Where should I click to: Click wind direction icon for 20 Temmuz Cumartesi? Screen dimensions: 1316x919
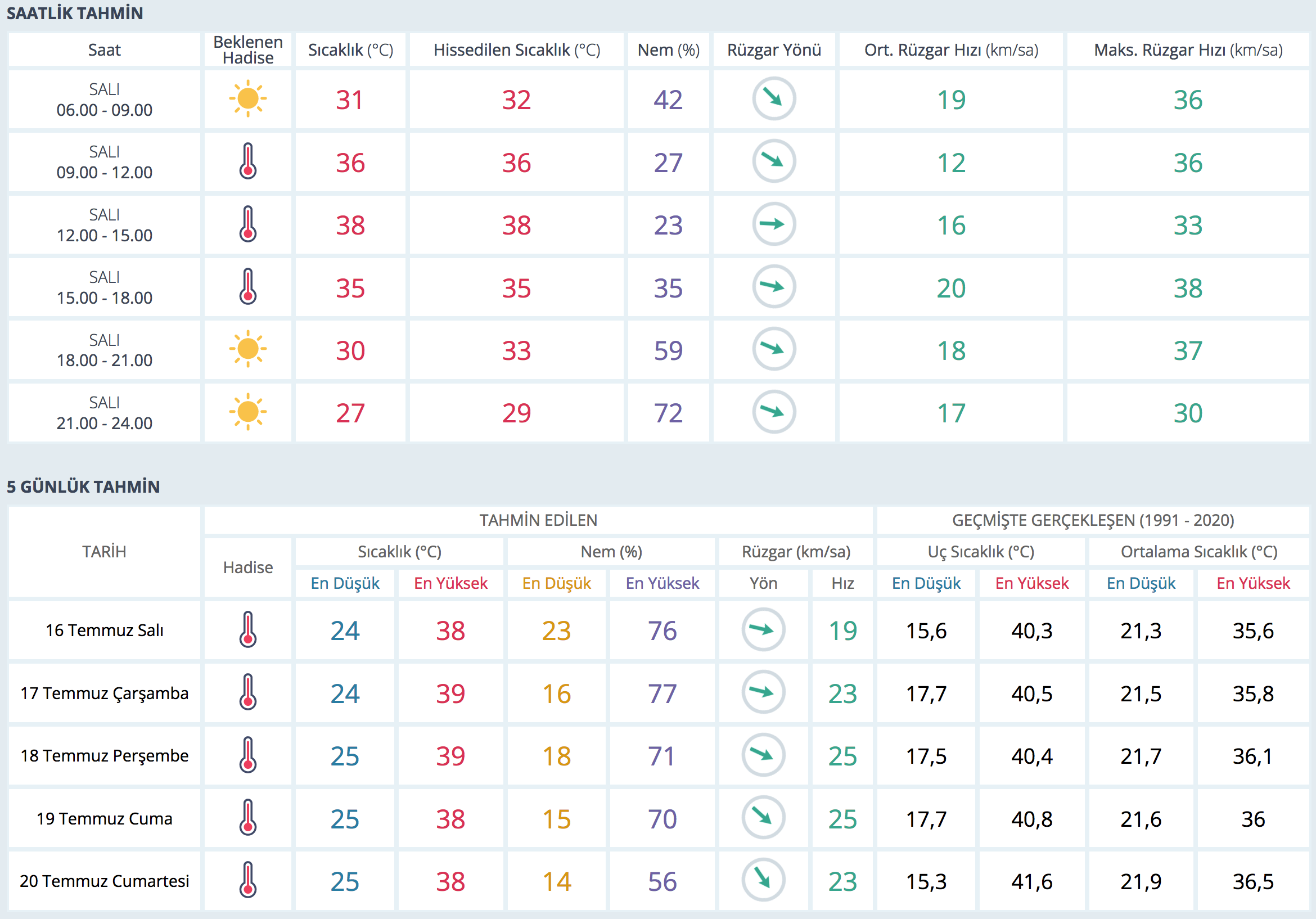(763, 880)
